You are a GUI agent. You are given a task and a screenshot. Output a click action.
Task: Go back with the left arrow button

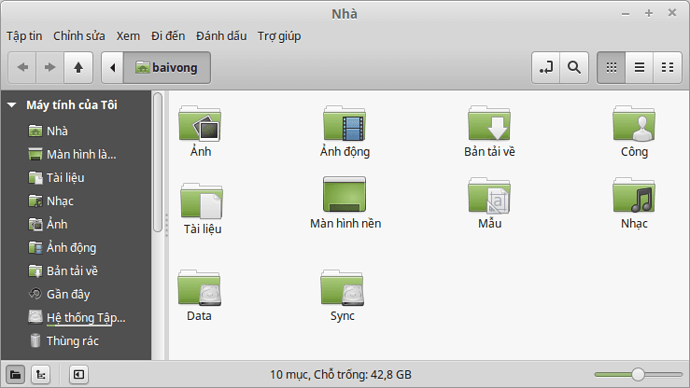coord(22,67)
